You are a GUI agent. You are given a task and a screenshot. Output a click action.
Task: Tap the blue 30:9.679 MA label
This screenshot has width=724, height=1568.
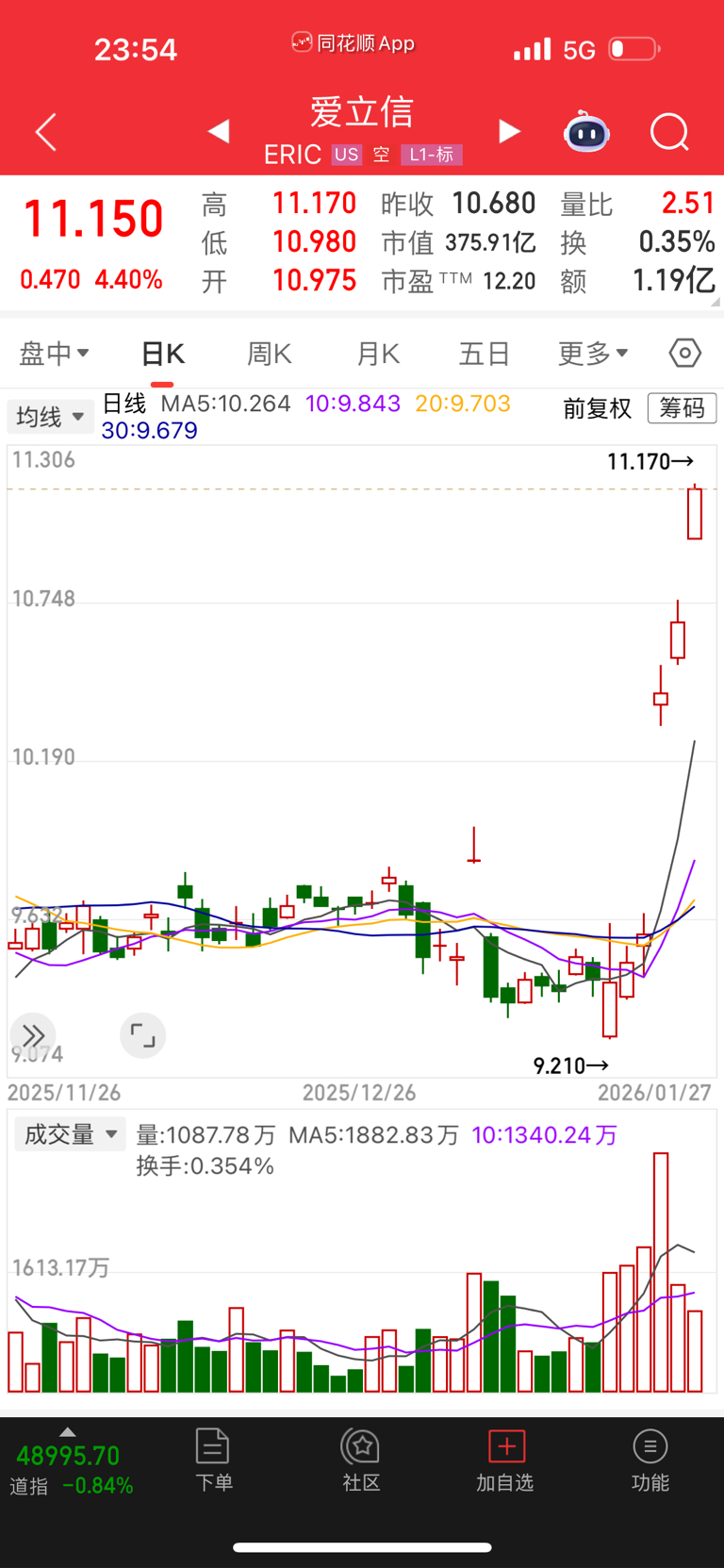(x=150, y=431)
